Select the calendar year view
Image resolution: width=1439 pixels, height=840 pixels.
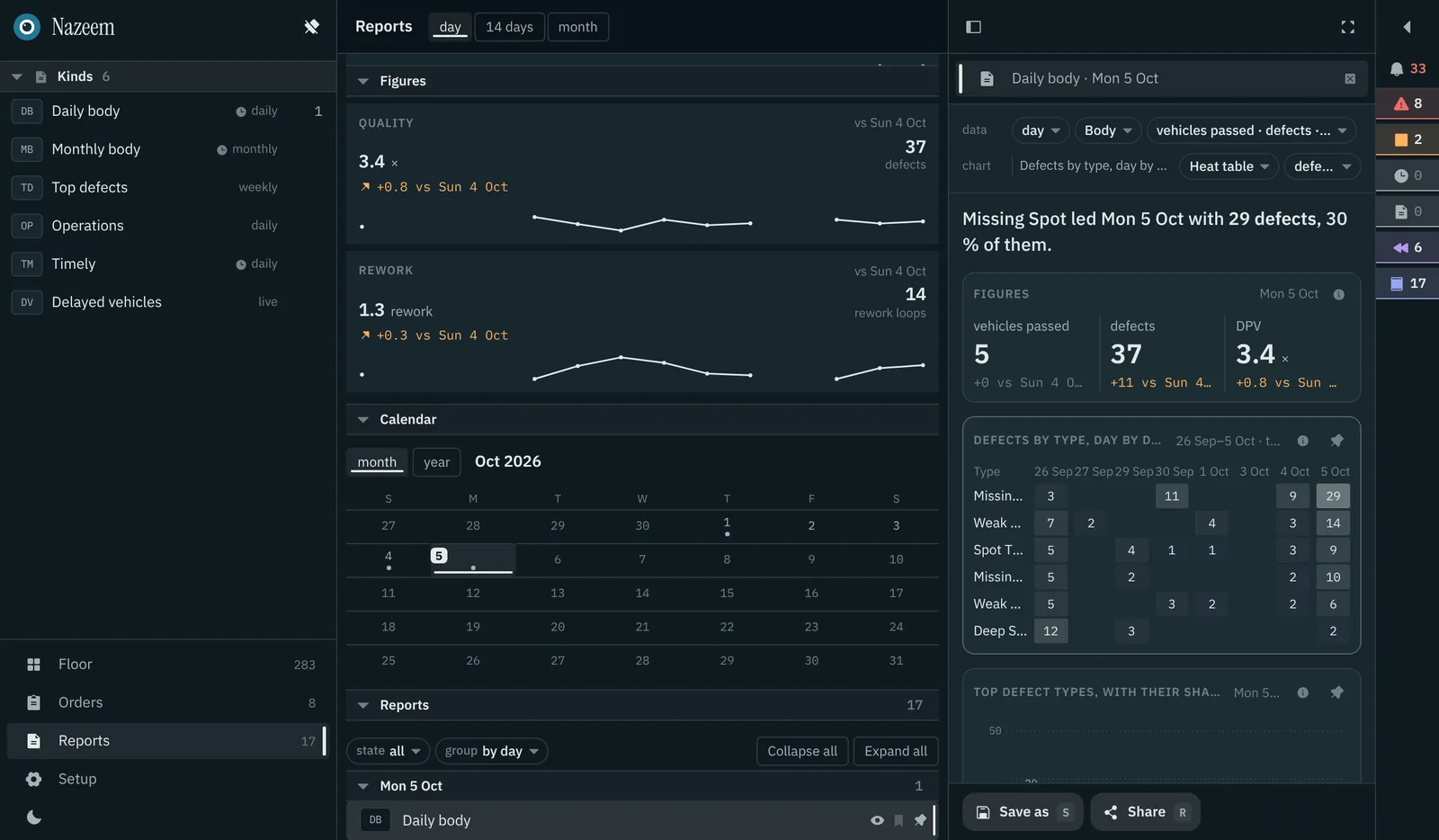coord(436,462)
